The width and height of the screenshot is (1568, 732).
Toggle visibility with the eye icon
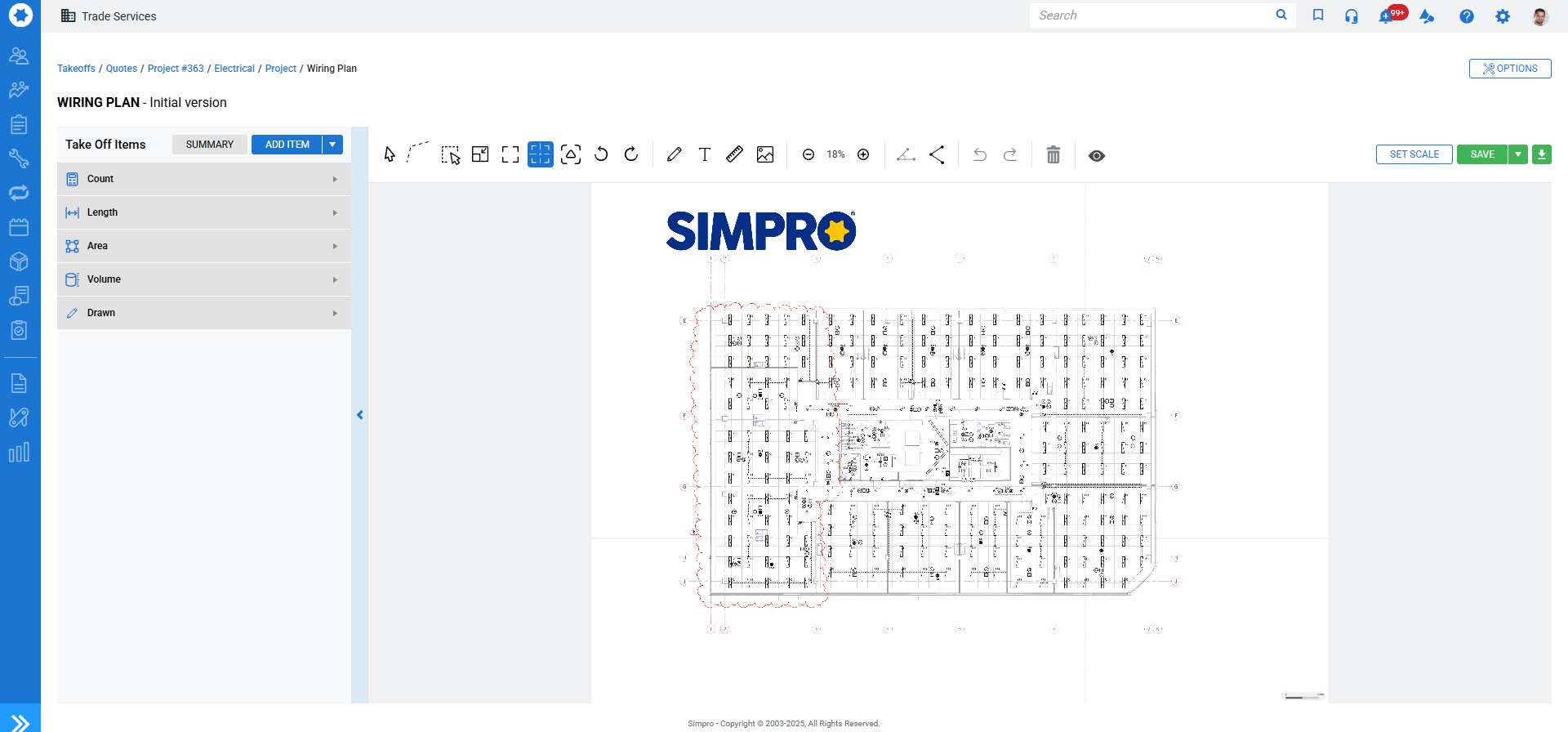point(1097,155)
